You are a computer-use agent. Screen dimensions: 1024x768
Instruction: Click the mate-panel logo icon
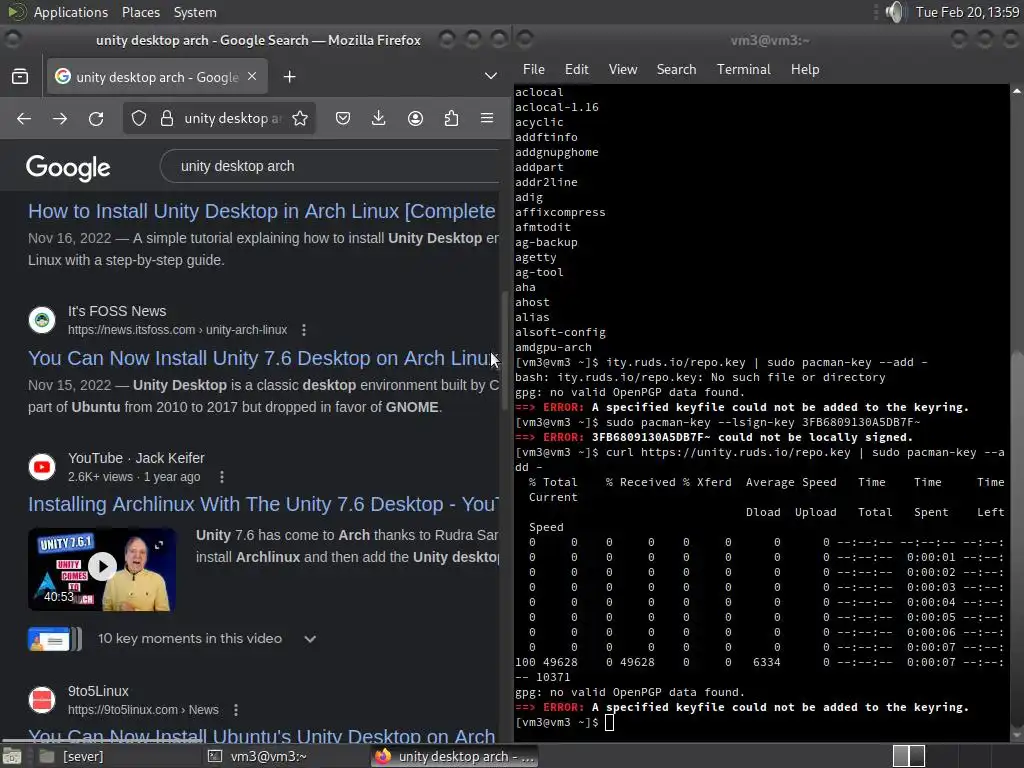[17, 12]
